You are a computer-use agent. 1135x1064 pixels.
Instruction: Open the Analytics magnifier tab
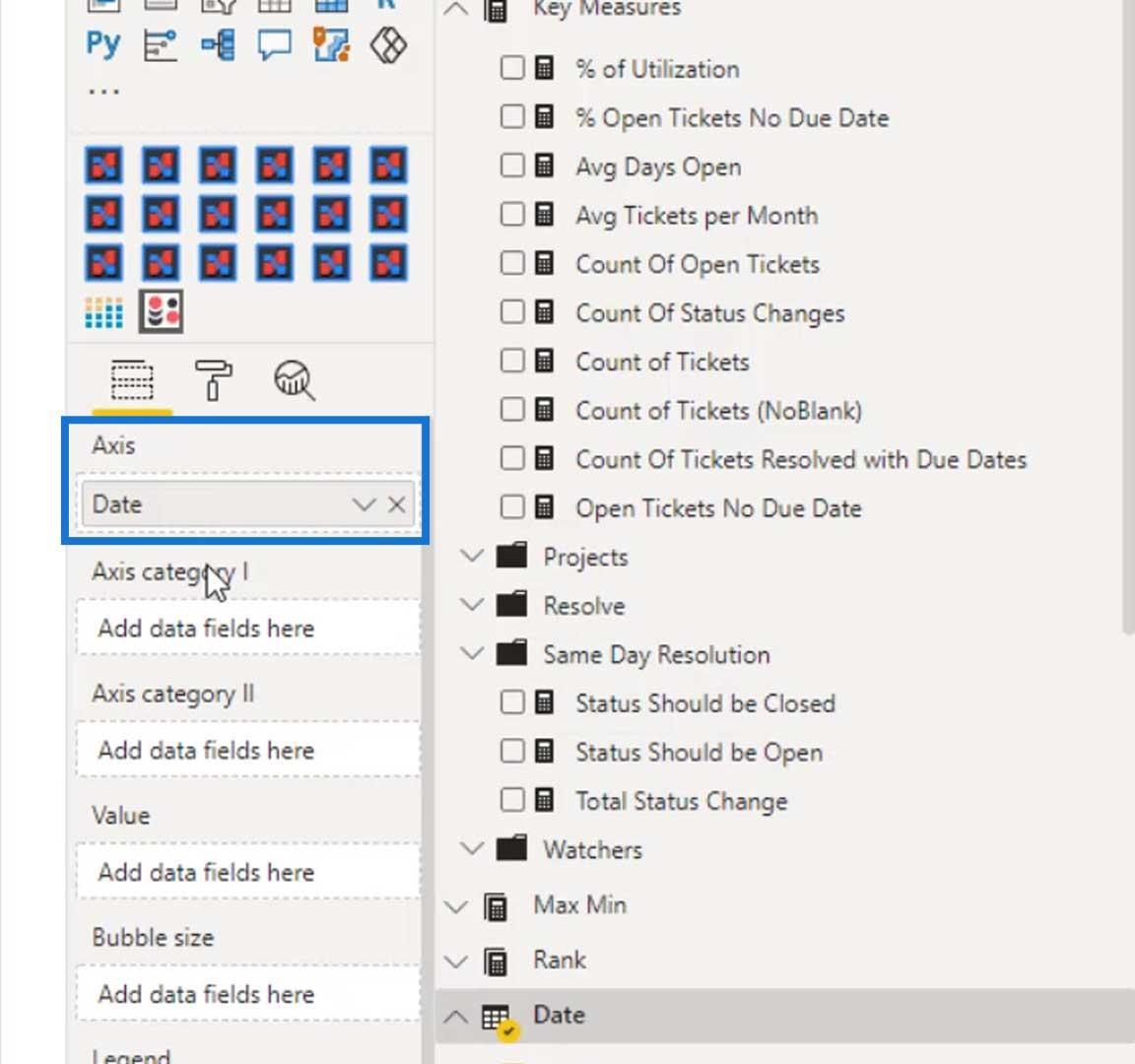pos(294,380)
